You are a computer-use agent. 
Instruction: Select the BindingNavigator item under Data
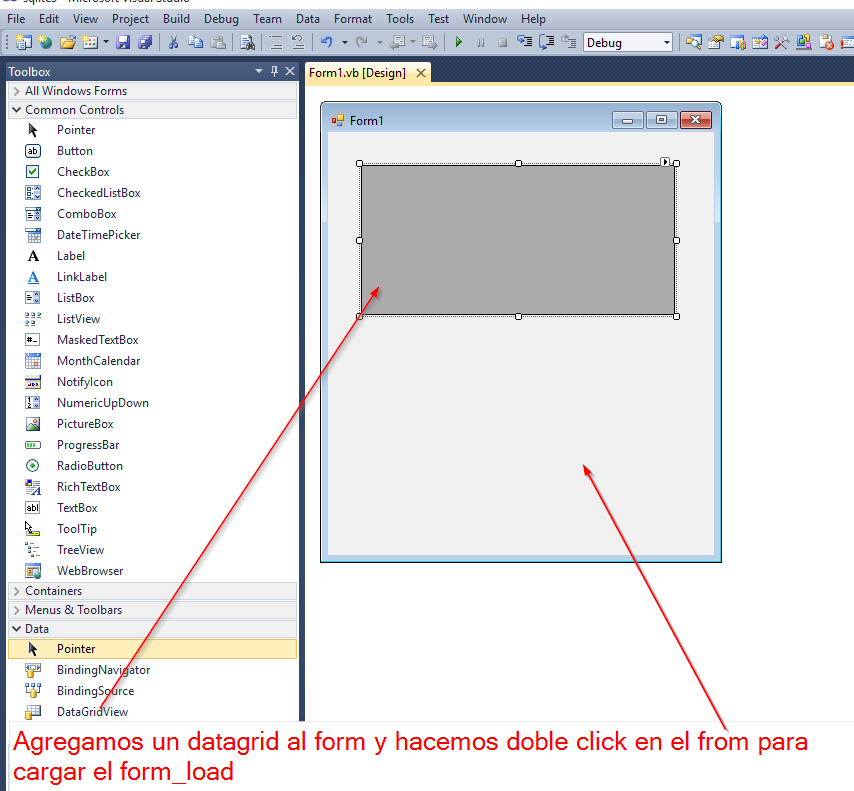152,670
